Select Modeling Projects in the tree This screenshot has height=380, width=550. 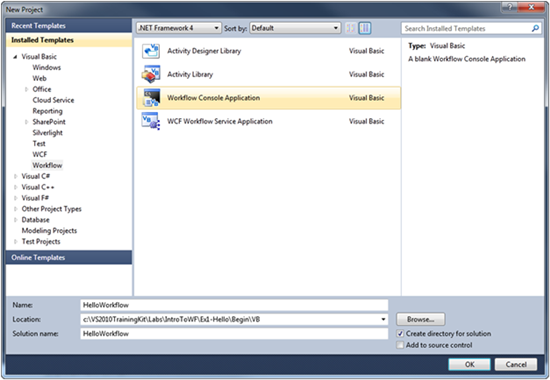click(49, 231)
